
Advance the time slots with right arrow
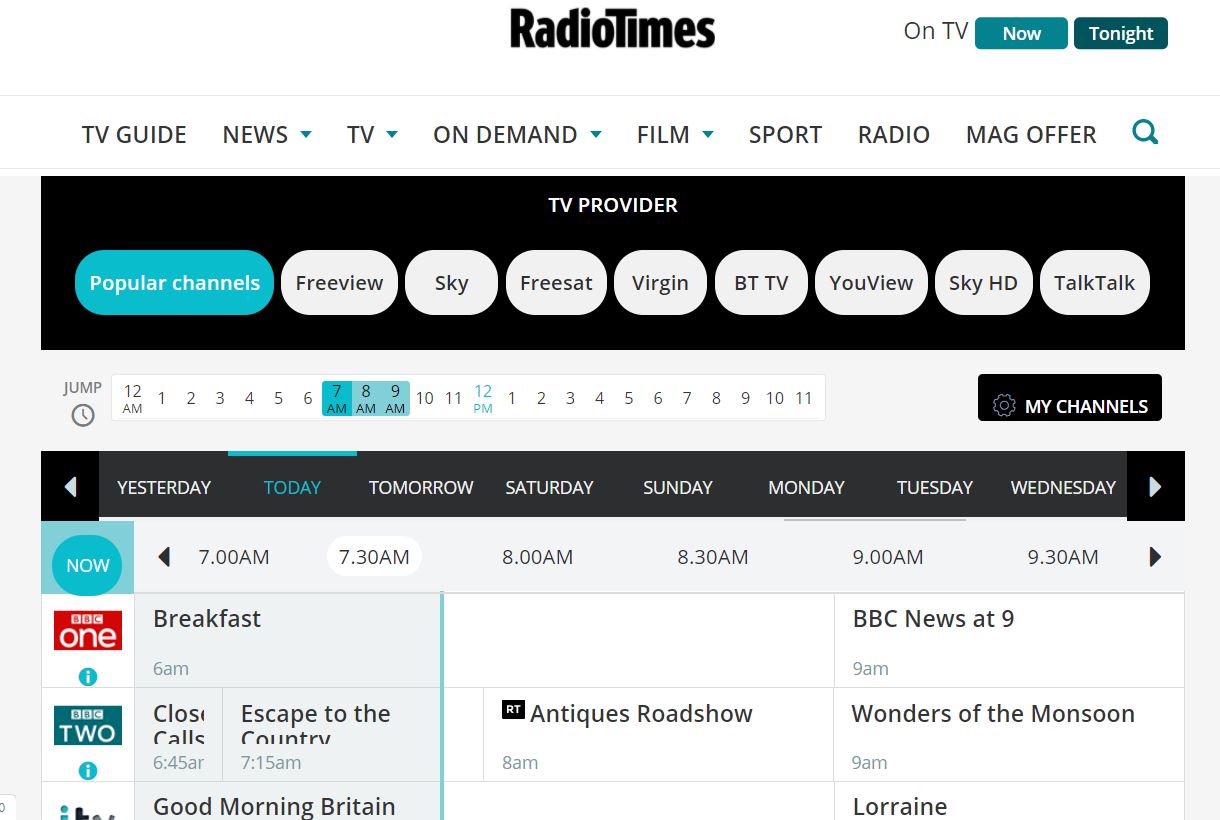(1155, 557)
